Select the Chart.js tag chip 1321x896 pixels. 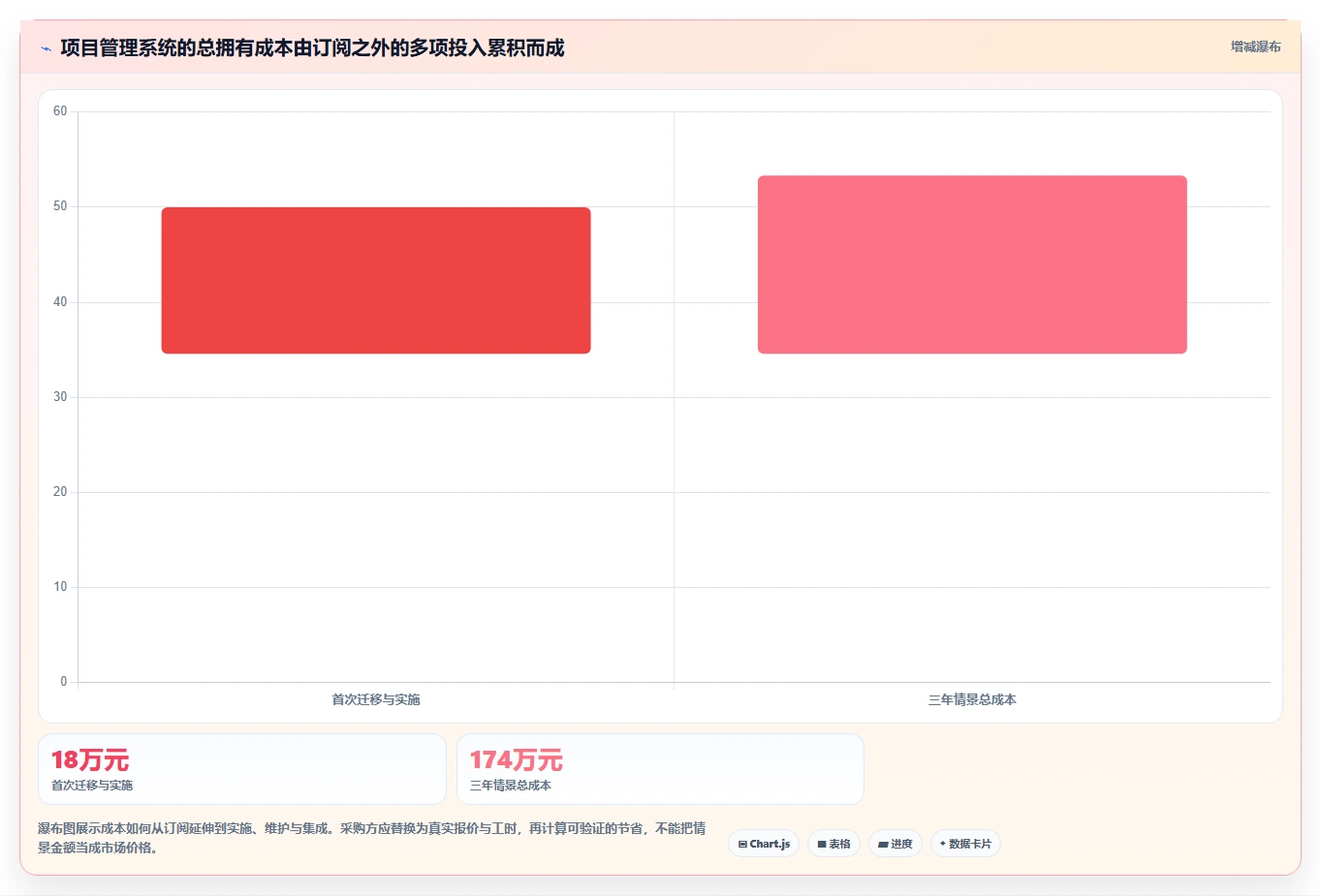coord(764,844)
